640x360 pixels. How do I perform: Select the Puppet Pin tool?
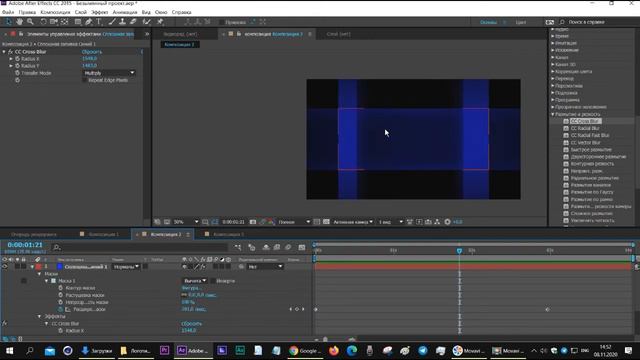(160, 22)
